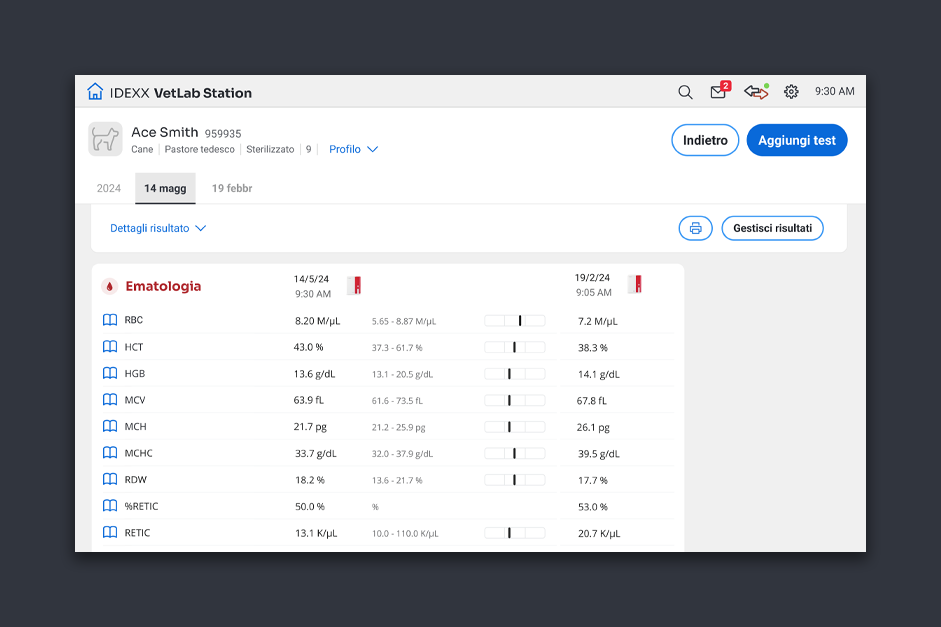Click the HGB range 13.1 - 20.5 g/dL
941x627 pixels.
click(402, 374)
